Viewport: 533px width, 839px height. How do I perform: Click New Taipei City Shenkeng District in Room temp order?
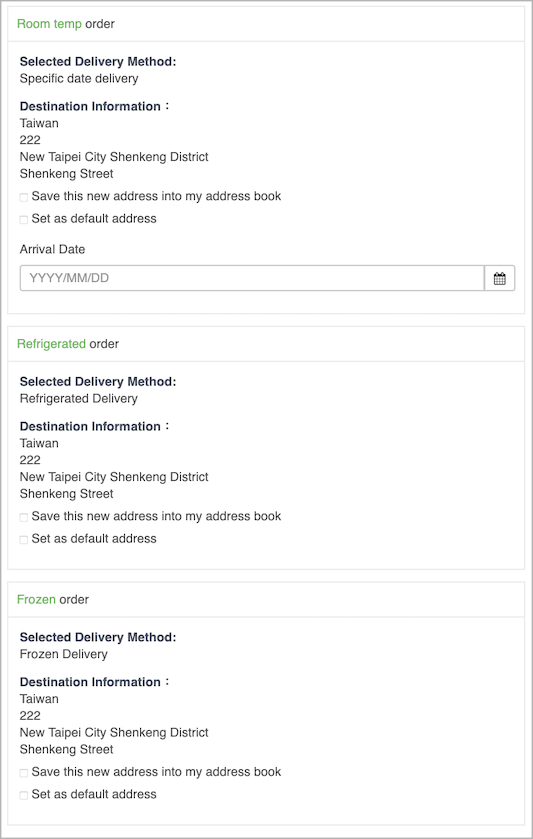pyautogui.click(x=114, y=157)
